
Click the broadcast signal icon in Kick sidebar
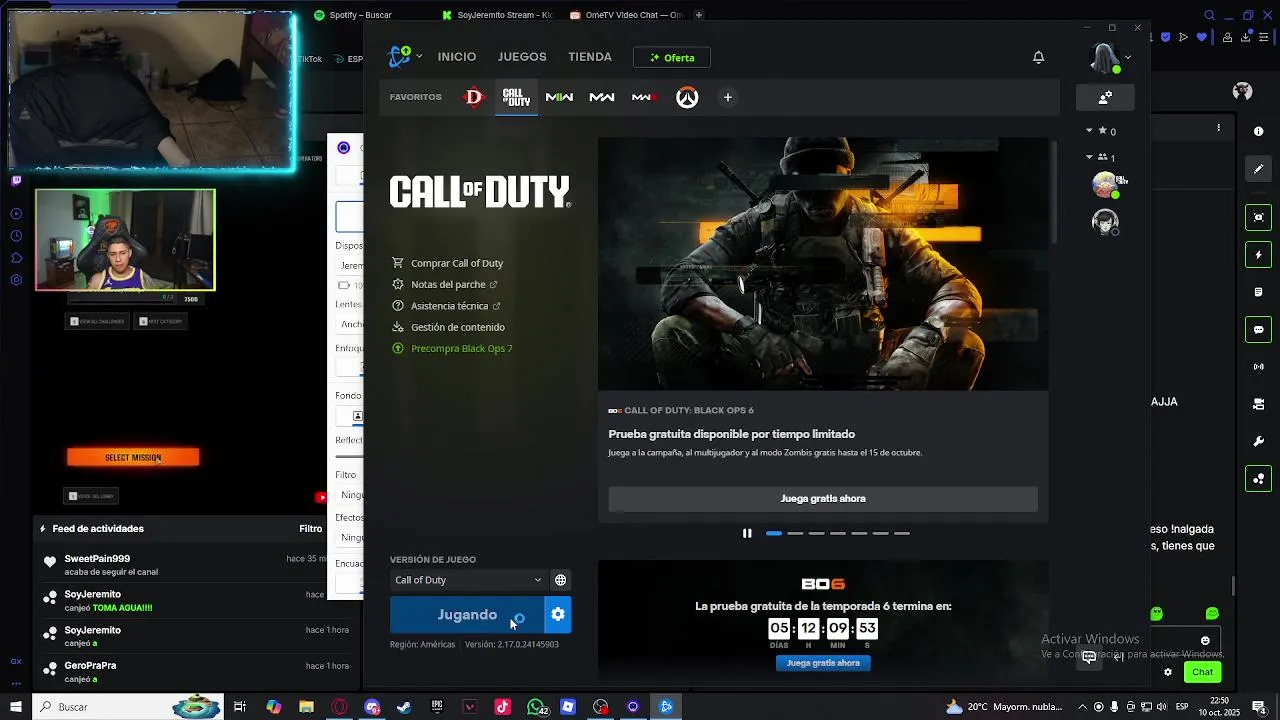coord(1258,367)
